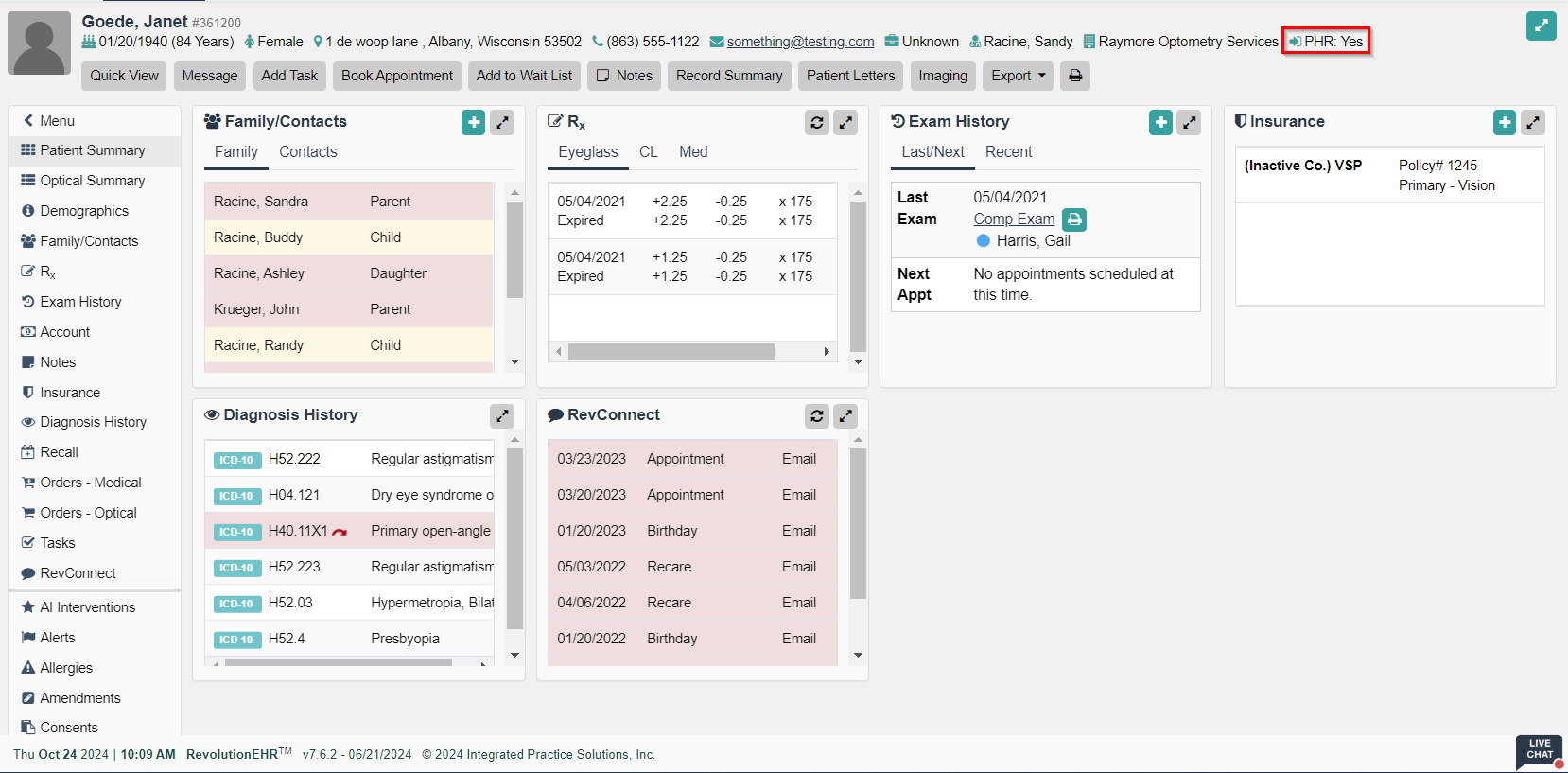
Task: Expand the Exam History panel
Action: pos(1190,122)
